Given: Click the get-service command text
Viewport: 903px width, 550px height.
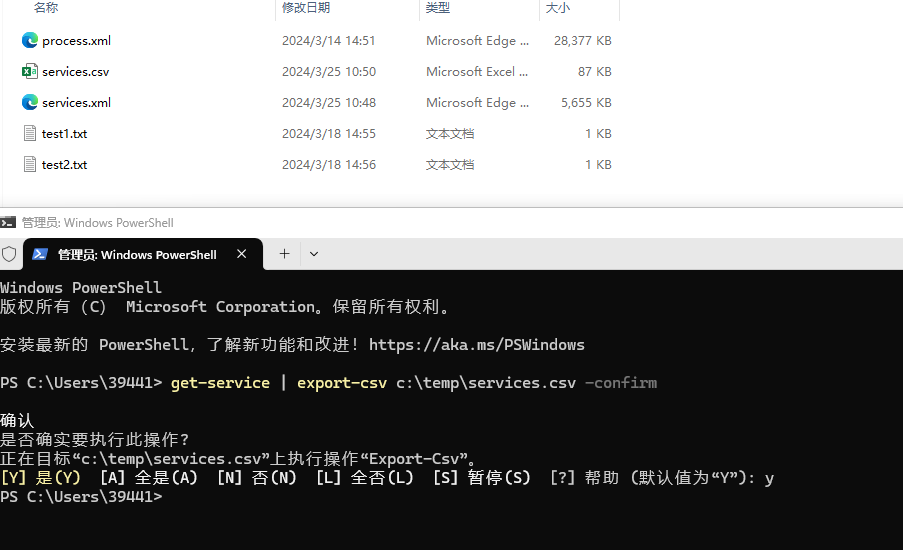Looking at the screenshot, I should click(221, 382).
